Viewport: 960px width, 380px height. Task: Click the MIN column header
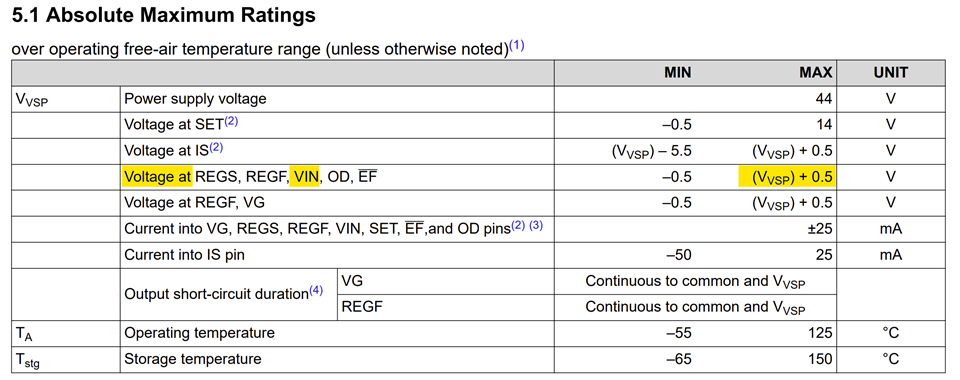tap(677, 73)
